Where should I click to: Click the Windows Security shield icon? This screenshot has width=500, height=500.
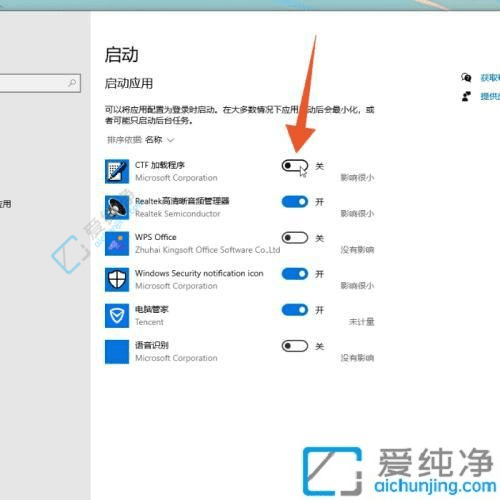(117, 279)
